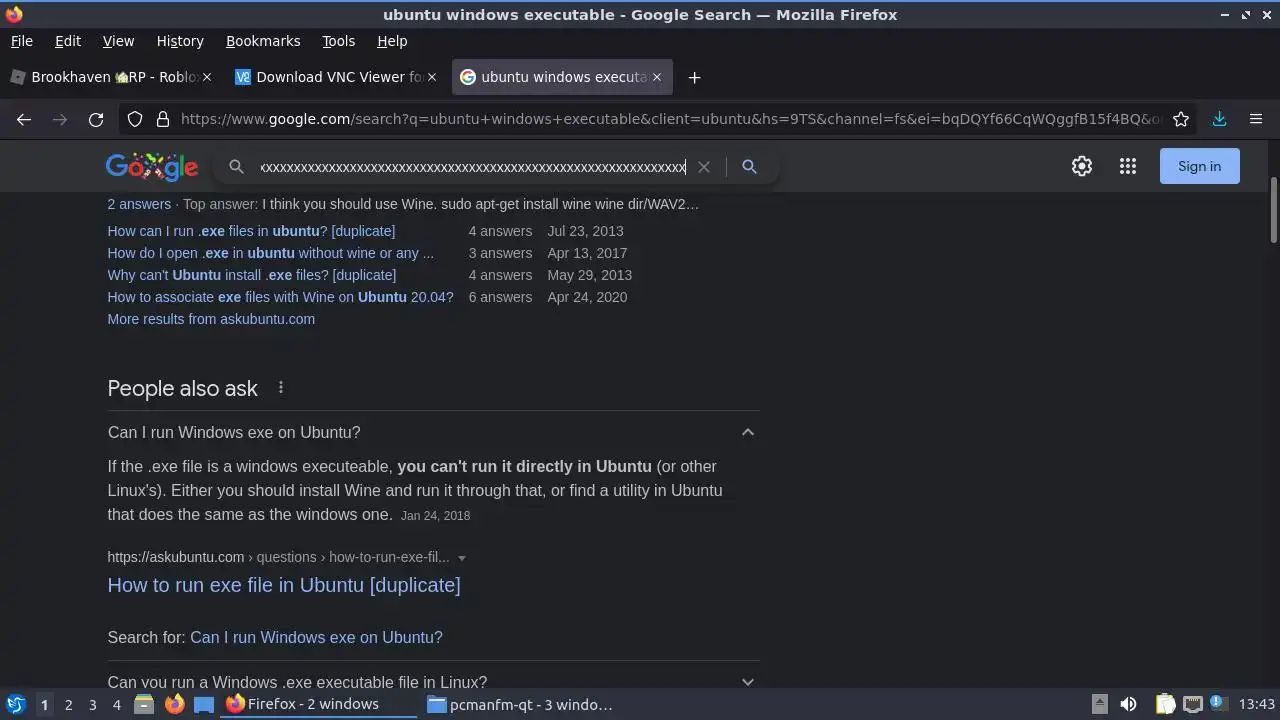Open the Help menu
1280x720 pixels.
[x=392, y=41]
